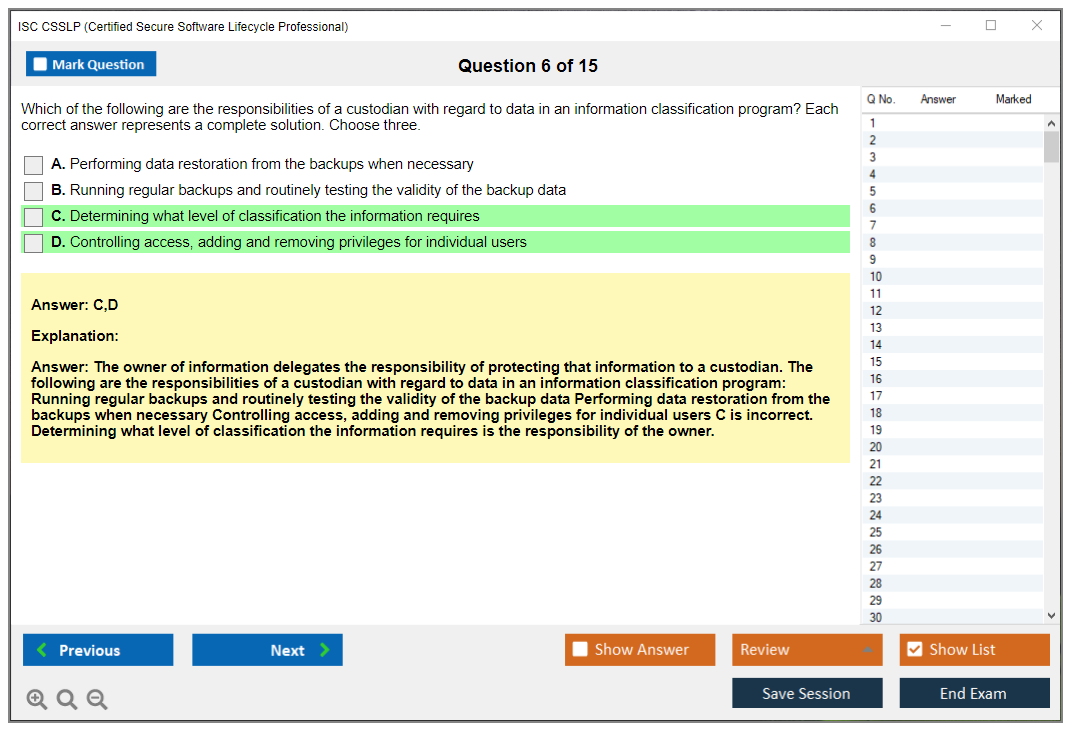This screenshot has width=1075, height=735.
Task: Toggle the Mark Question checkbox
Action: click(41, 65)
